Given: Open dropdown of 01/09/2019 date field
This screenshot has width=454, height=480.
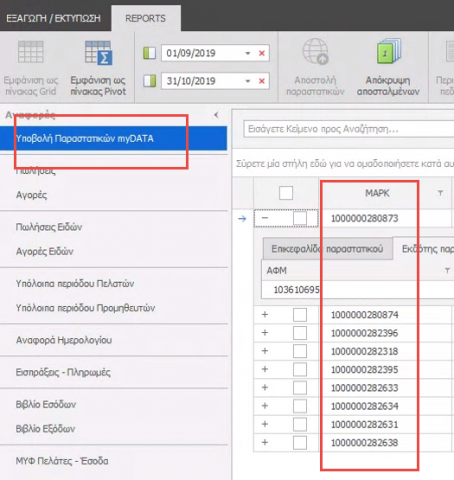Looking at the screenshot, I should 248,53.
